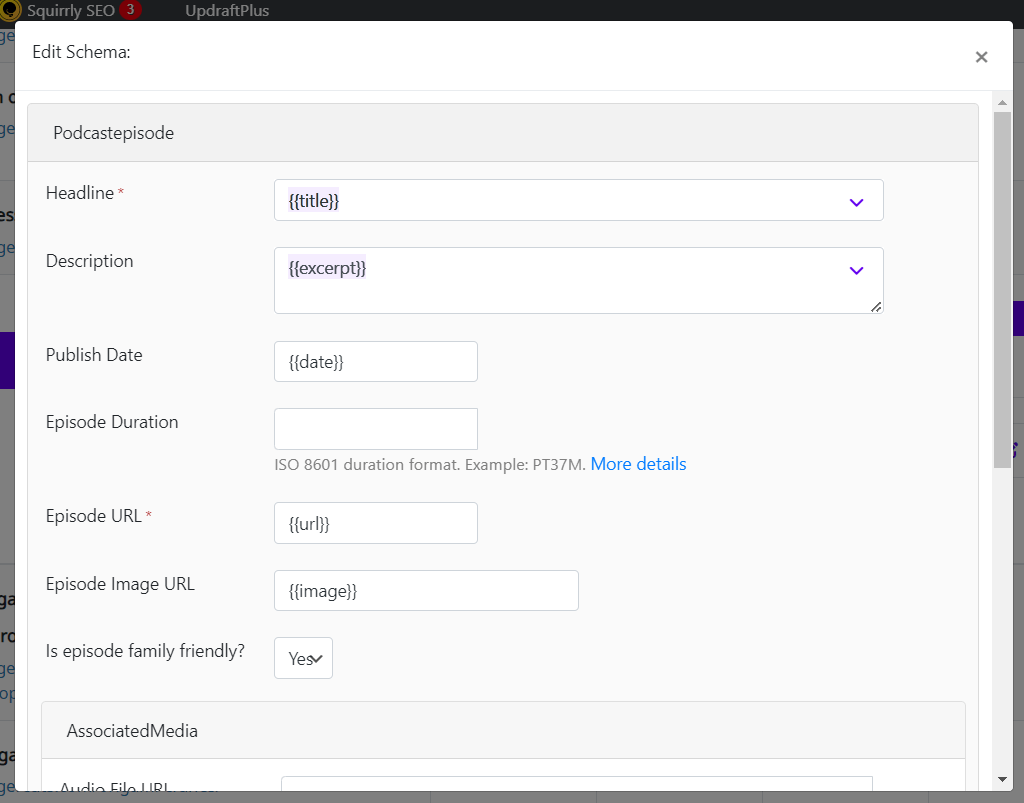Screen dimensions: 1024x803
Task: Expand Headline pattern chevron dropdown
Action: [x=856, y=202]
